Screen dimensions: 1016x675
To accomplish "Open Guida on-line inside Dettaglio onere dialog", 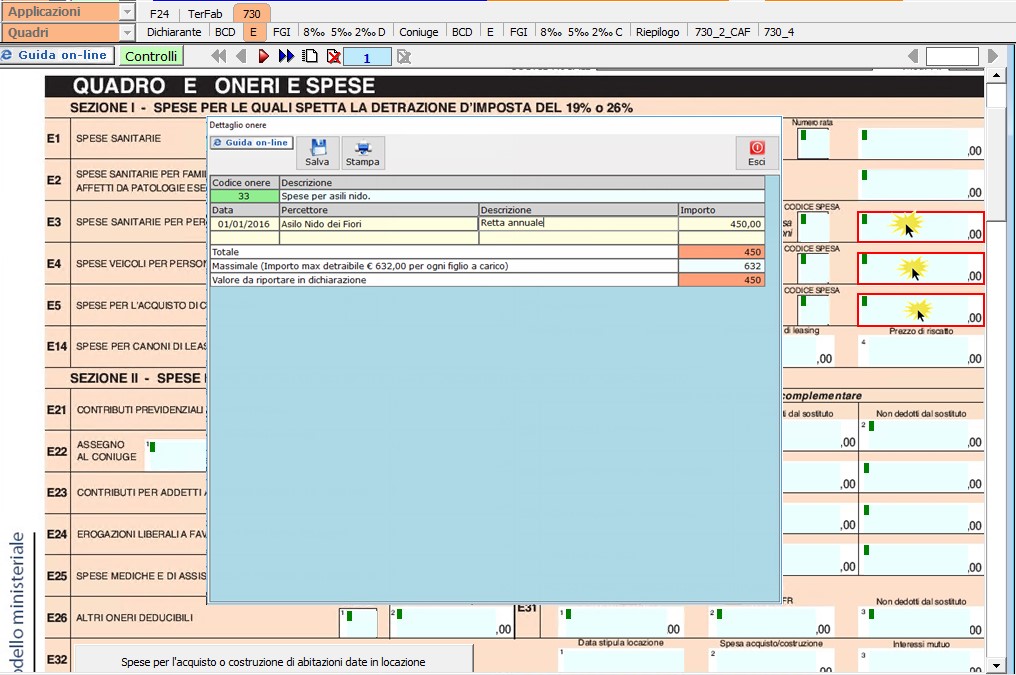I will click(251, 143).
